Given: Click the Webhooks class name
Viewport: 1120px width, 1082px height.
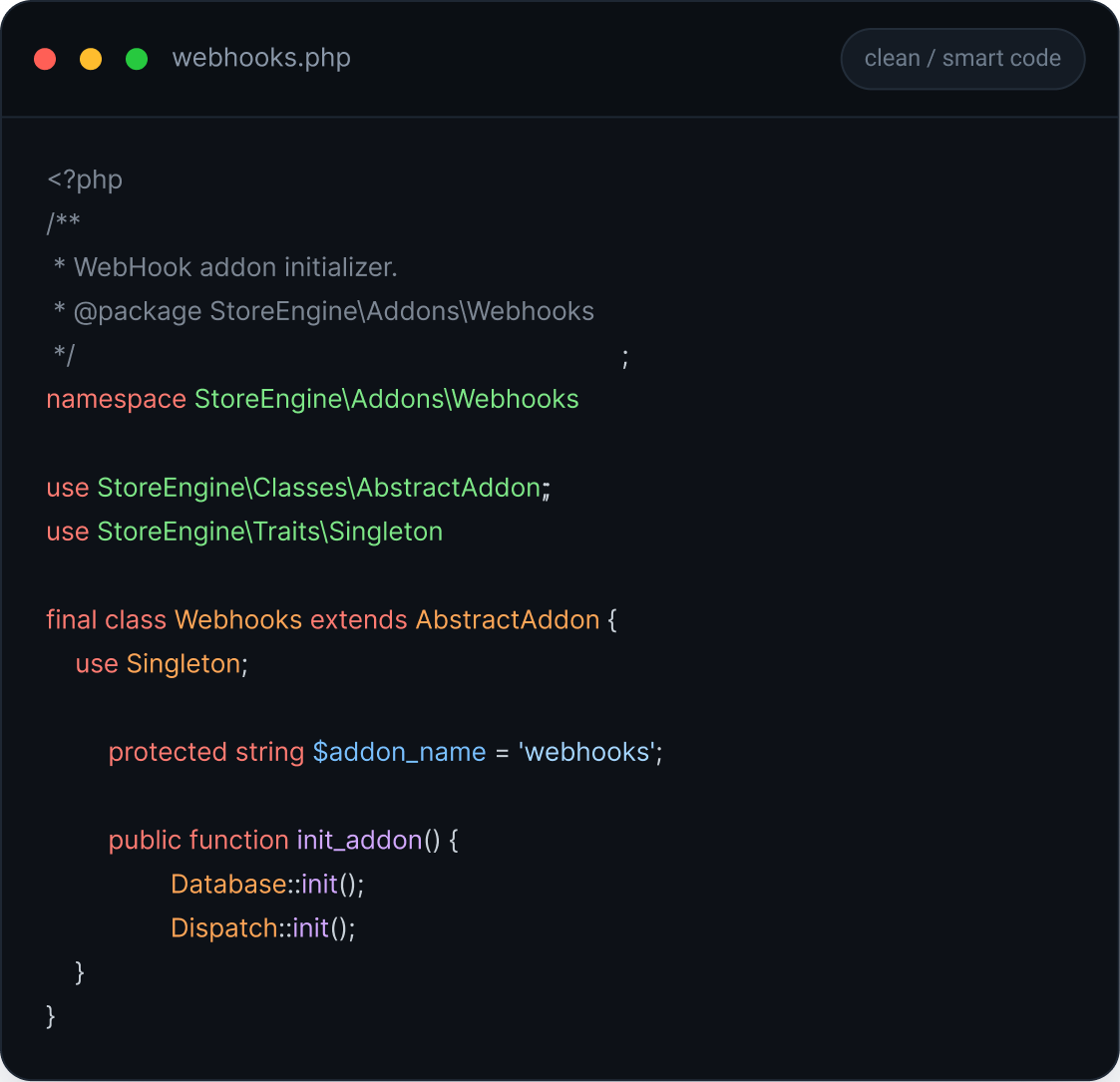Looking at the screenshot, I should (238, 620).
